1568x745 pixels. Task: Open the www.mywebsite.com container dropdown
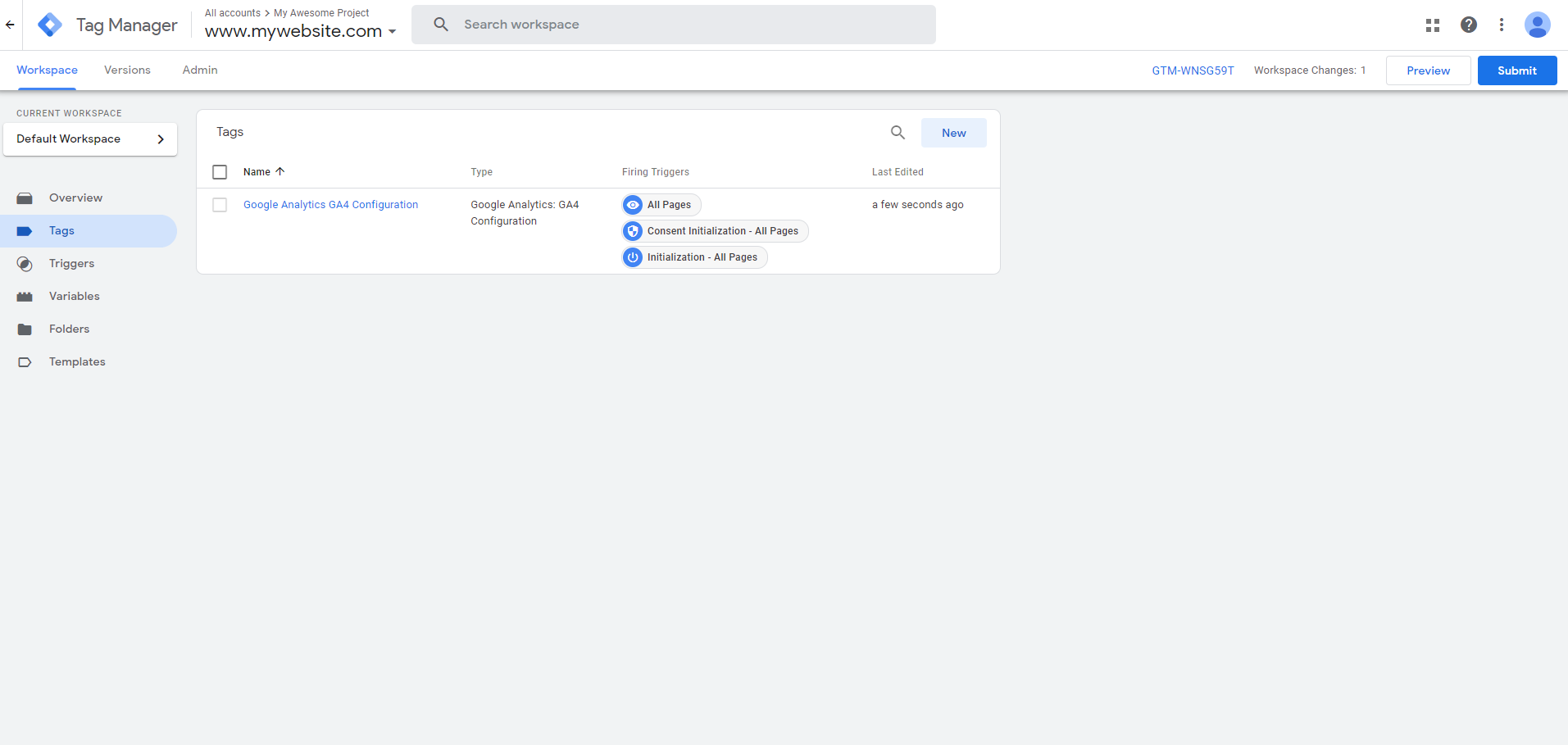point(300,31)
